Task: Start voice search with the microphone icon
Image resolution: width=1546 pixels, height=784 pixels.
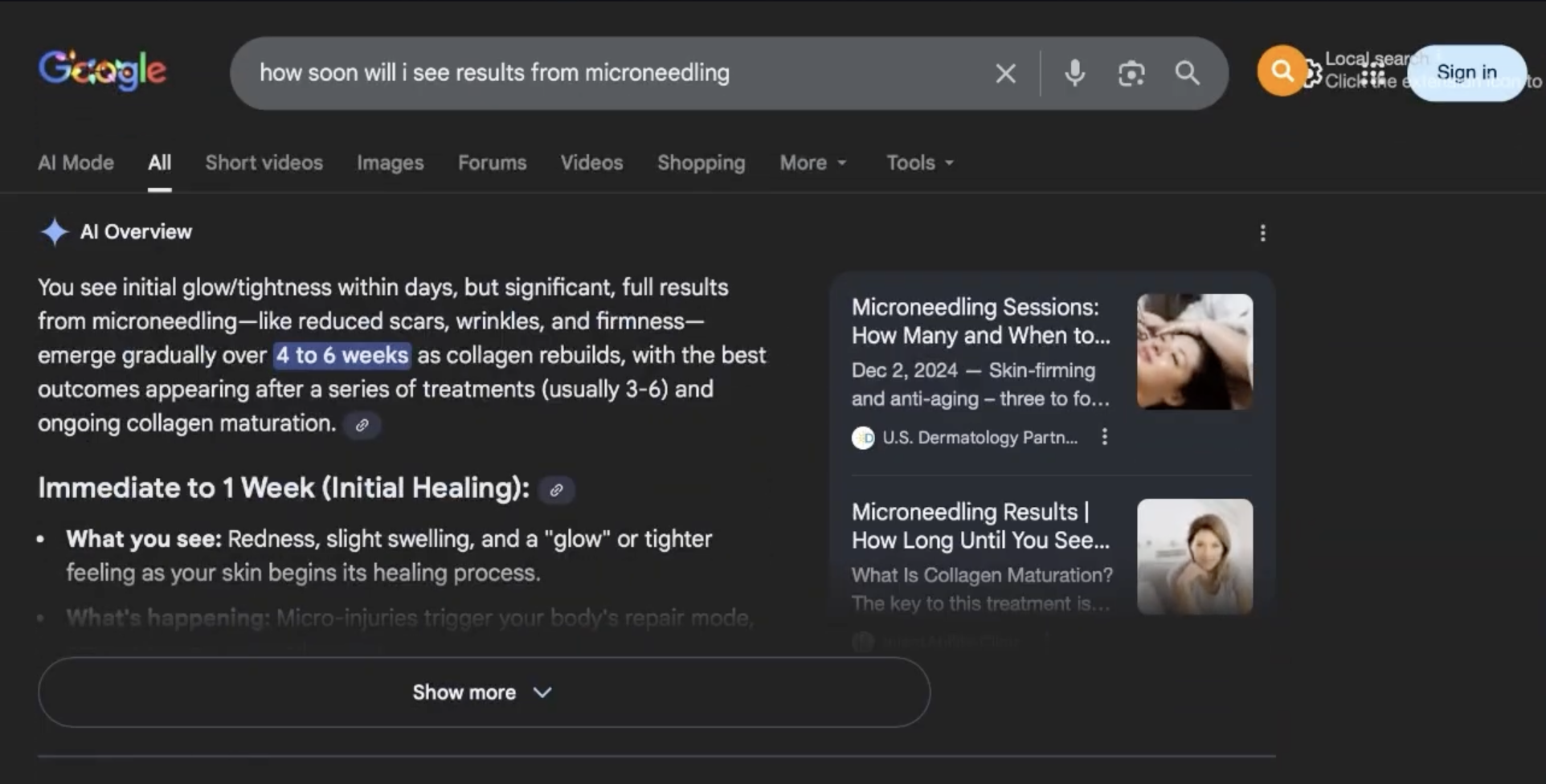Action: pyautogui.click(x=1074, y=73)
